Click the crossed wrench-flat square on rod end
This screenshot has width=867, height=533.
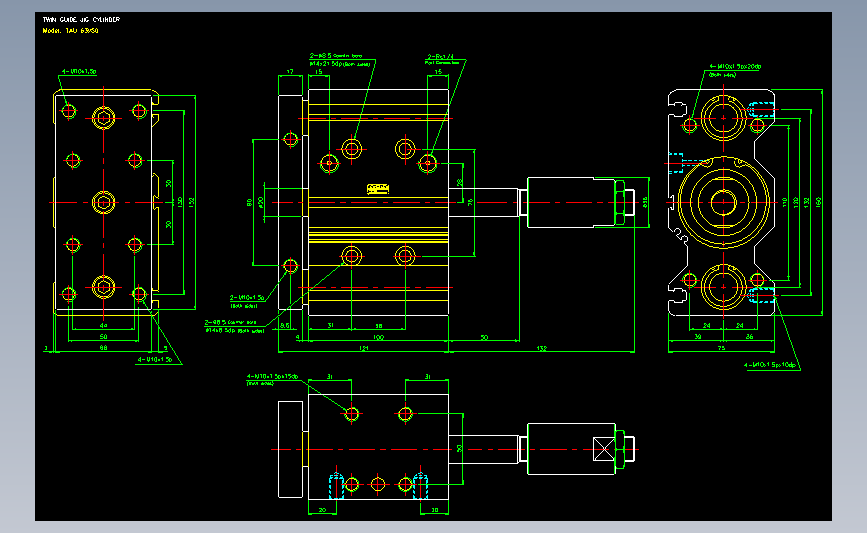click(604, 449)
